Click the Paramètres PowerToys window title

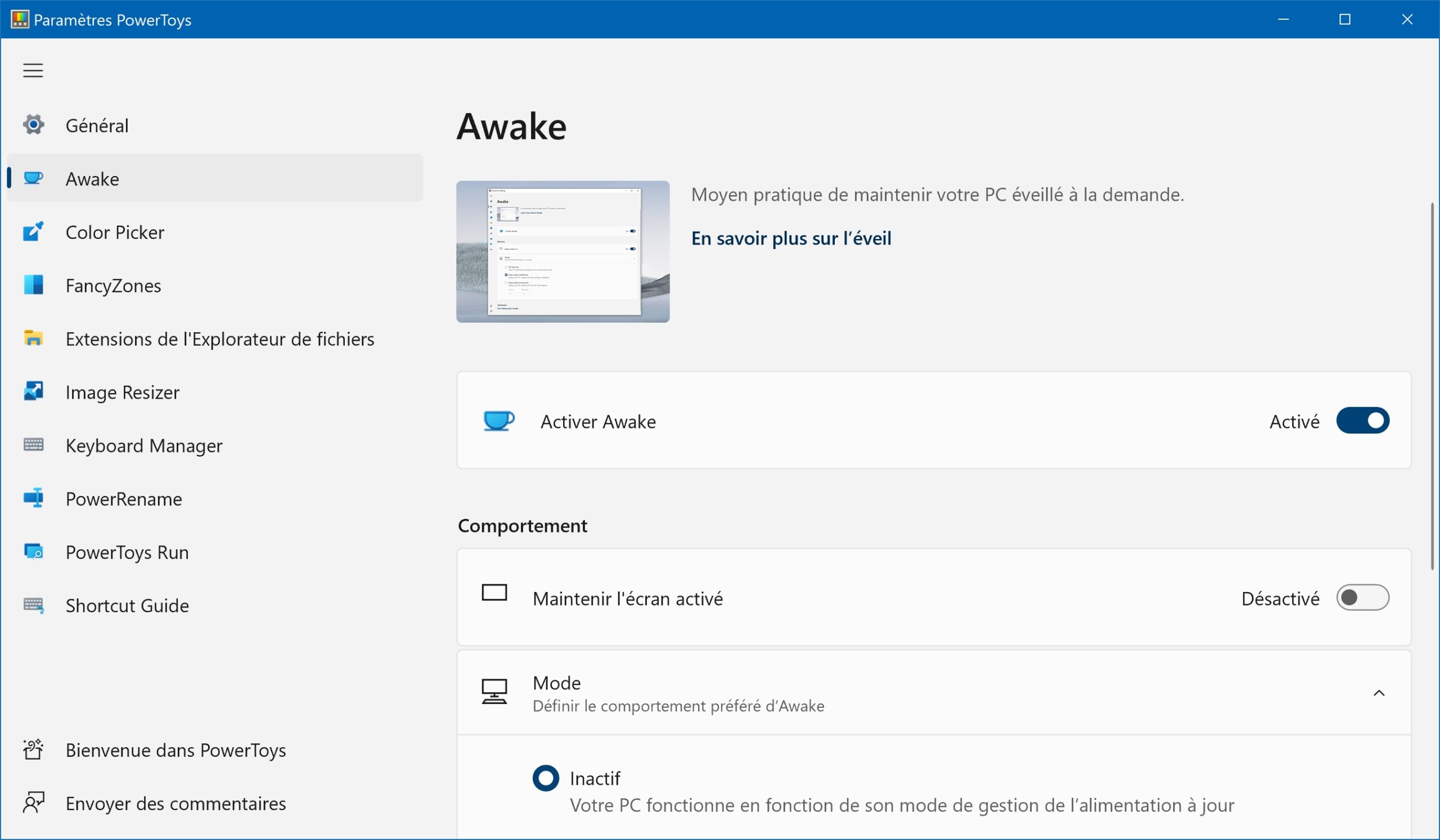[112, 20]
